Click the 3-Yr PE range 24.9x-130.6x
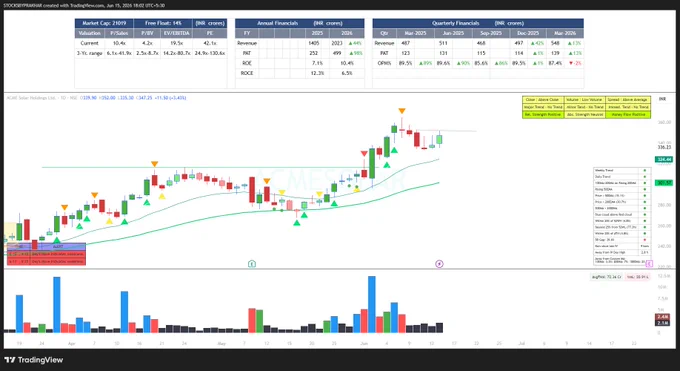The image size is (680, 371). click(x=210, y=53)
